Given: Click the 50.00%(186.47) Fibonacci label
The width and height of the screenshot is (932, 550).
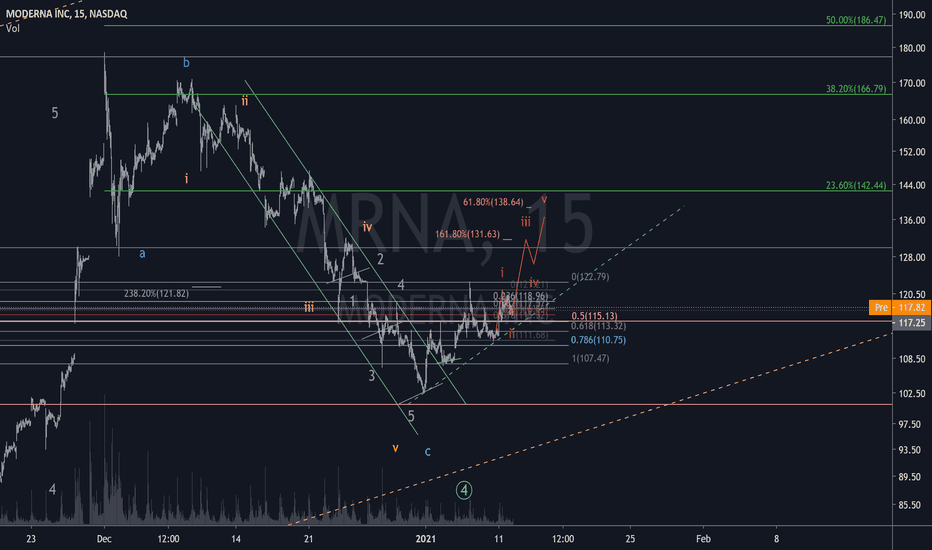Looking at the screenshot, I should pyautogui.click(x=855, y=20).
